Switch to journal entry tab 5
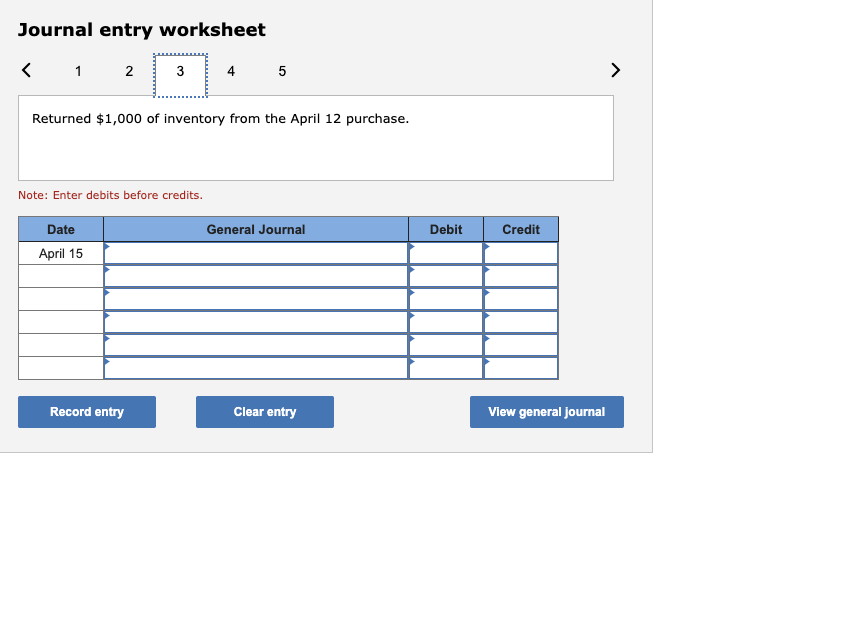The image size is (862, 620). (282, 71)
